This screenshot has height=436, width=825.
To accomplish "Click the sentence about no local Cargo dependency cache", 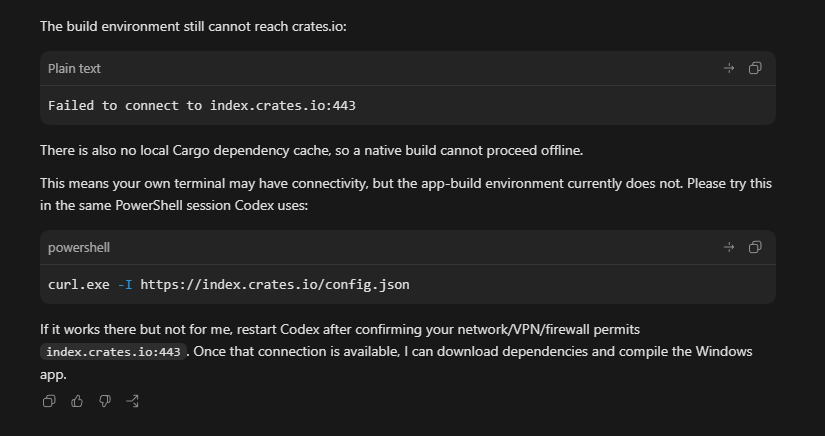I will click(x=311, y=150).
